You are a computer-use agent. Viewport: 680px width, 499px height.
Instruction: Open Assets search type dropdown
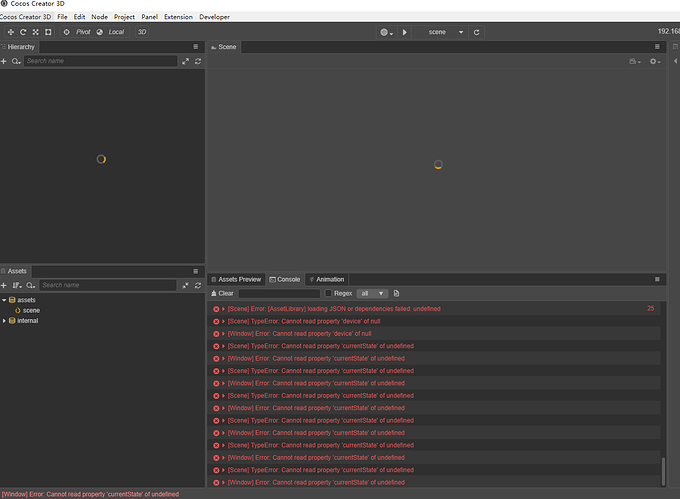pyautogui.click(x=30, y=285)
